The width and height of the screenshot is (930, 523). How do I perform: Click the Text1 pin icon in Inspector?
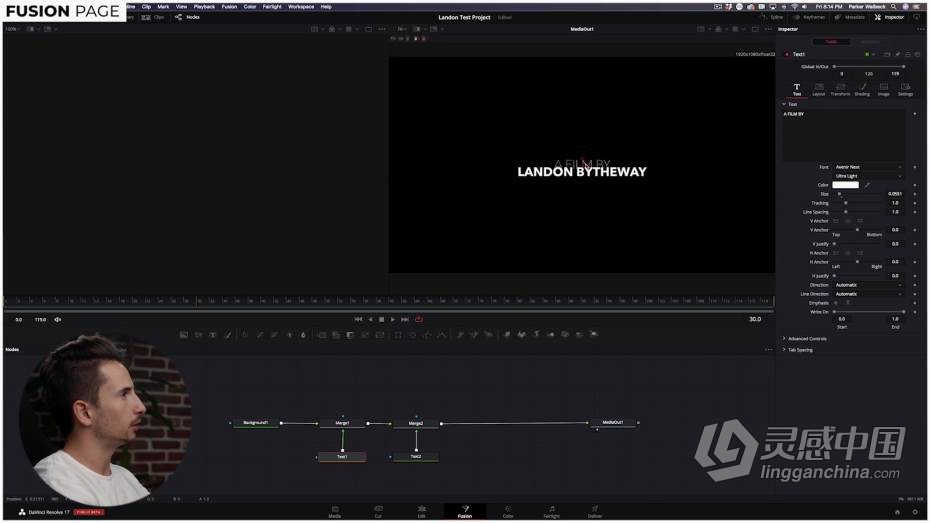[x=897, y=55]
